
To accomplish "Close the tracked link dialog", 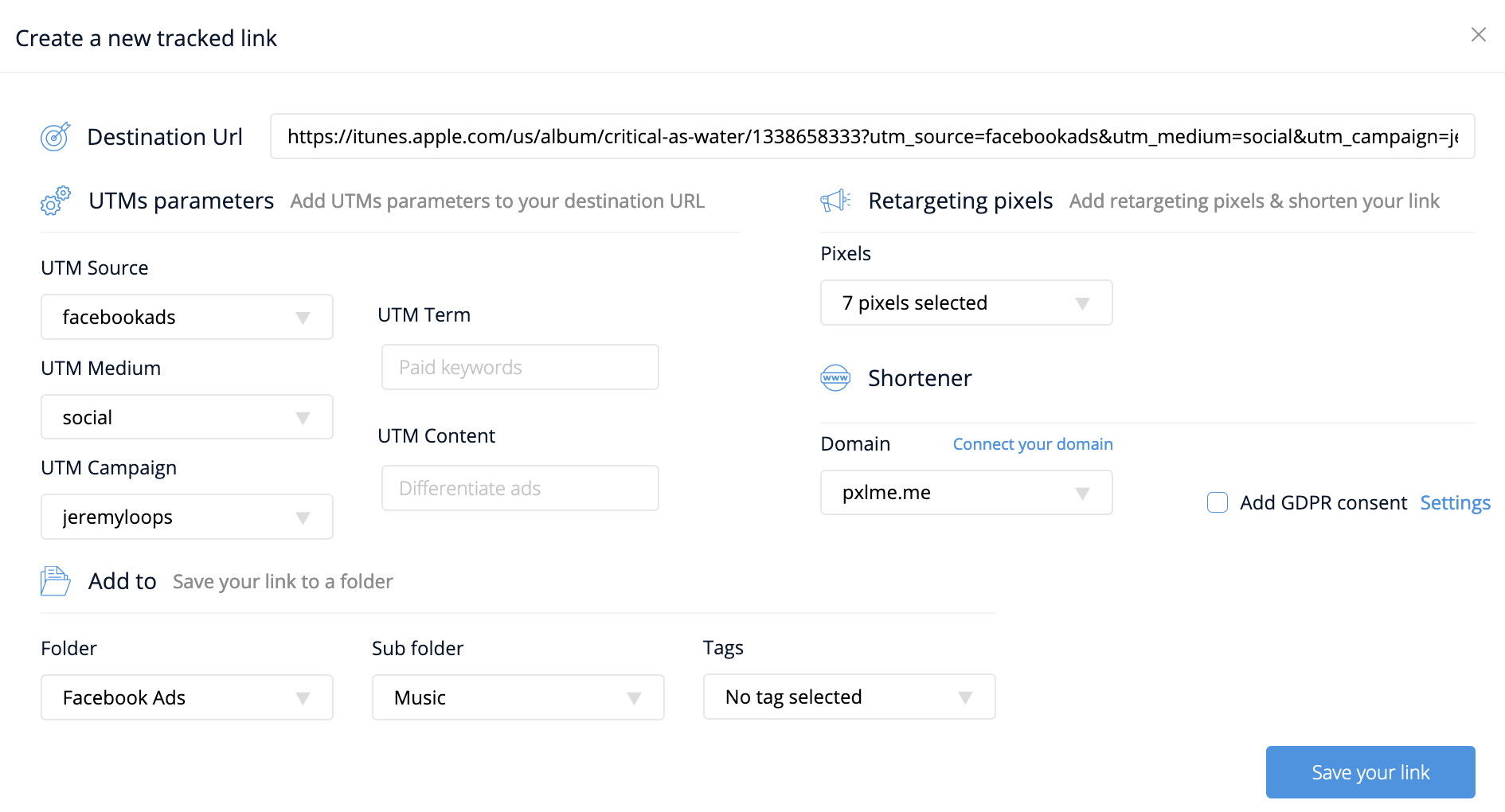I will coord(1478,35).
